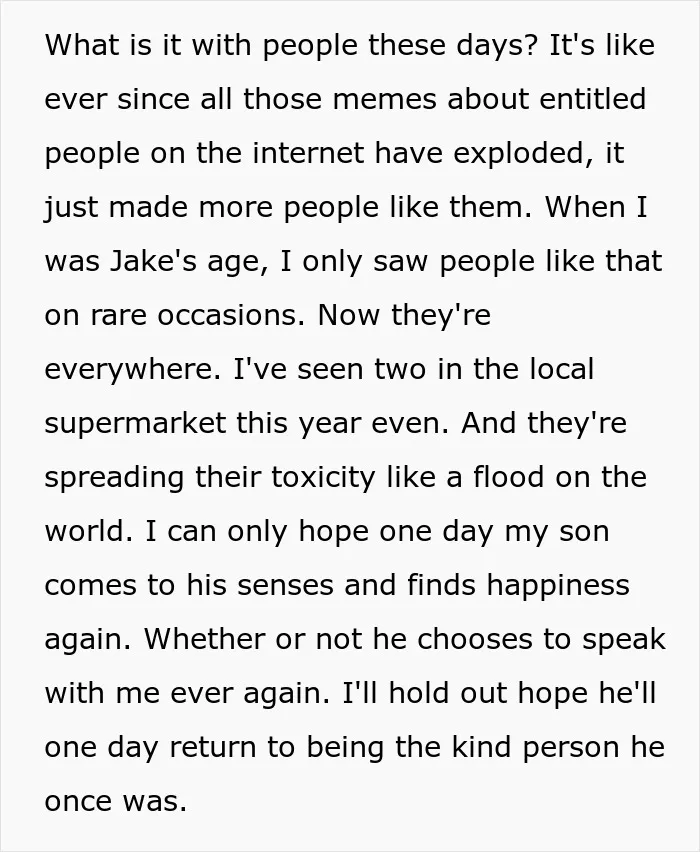
Task: Click the word "memes" in the paragraph
Action: [384, 99]
